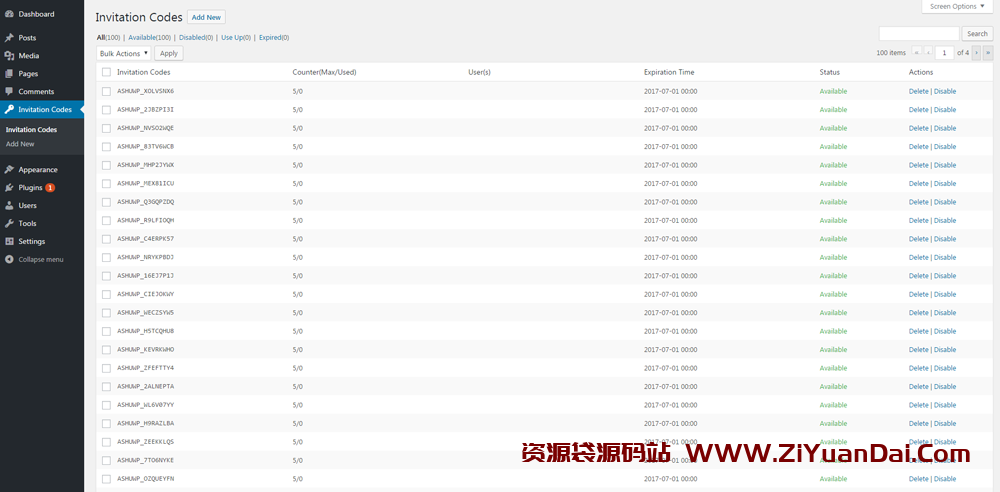
Task: Open the Bulk Actions dropdown
Action: [124, 54]
